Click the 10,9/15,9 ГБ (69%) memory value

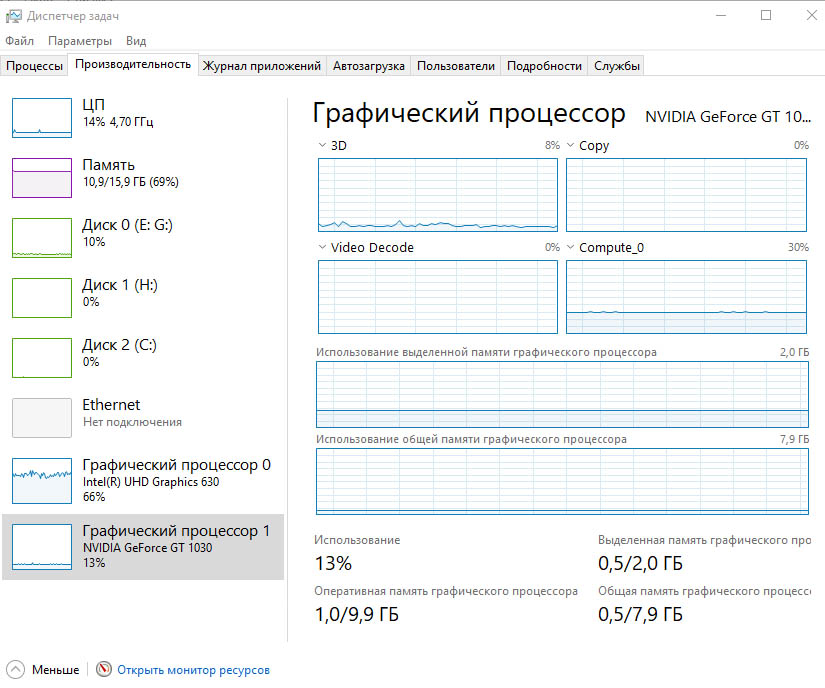click(x=130, y=182)
